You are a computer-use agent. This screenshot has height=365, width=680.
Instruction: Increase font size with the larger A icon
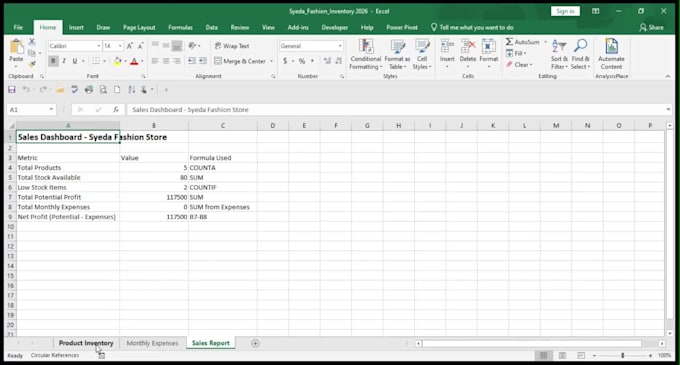[x=129, y=46]
